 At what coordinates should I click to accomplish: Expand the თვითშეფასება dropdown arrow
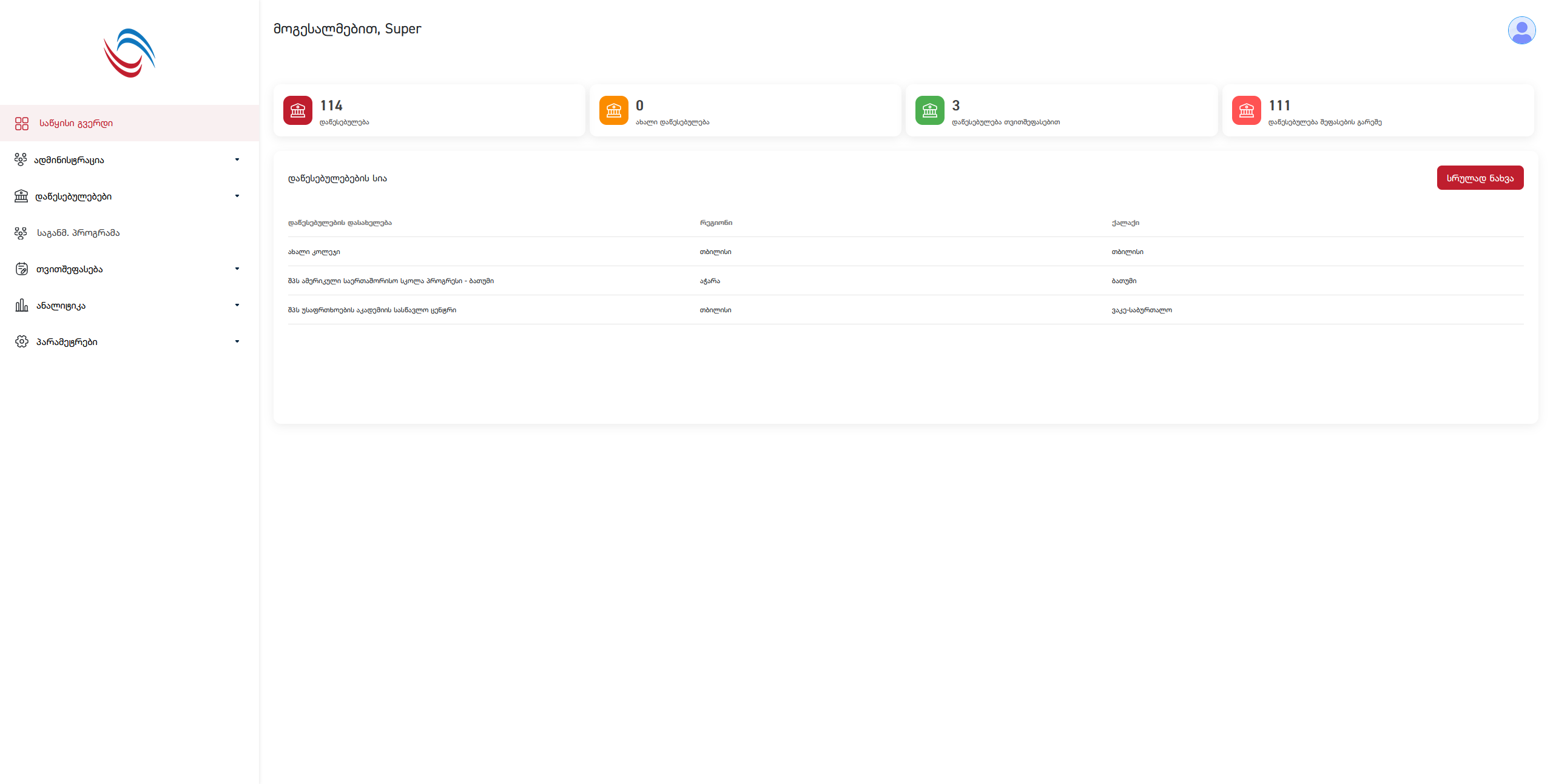click(237, 269)
